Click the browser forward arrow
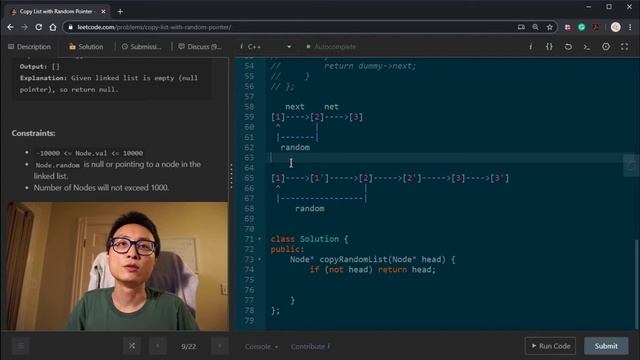Viewport: 640px width, 360px height. point(24,27)
